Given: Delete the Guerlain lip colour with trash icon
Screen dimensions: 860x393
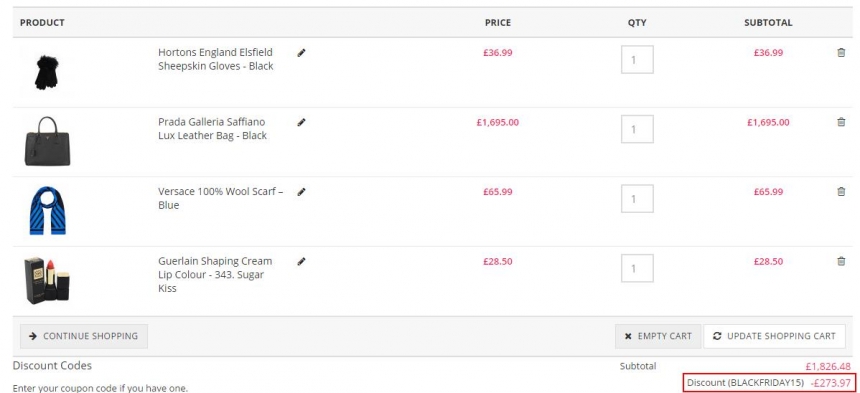Looking at the screenshot, I should (841, 261).
